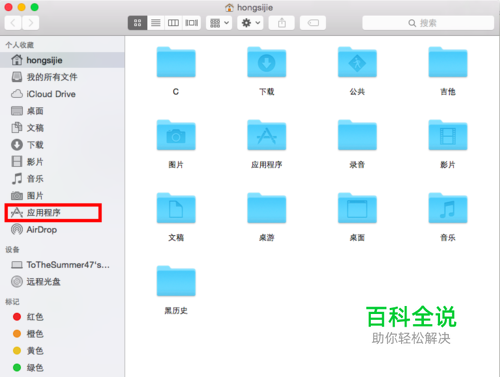Focus the 搜索 search field

coord(428,23)
